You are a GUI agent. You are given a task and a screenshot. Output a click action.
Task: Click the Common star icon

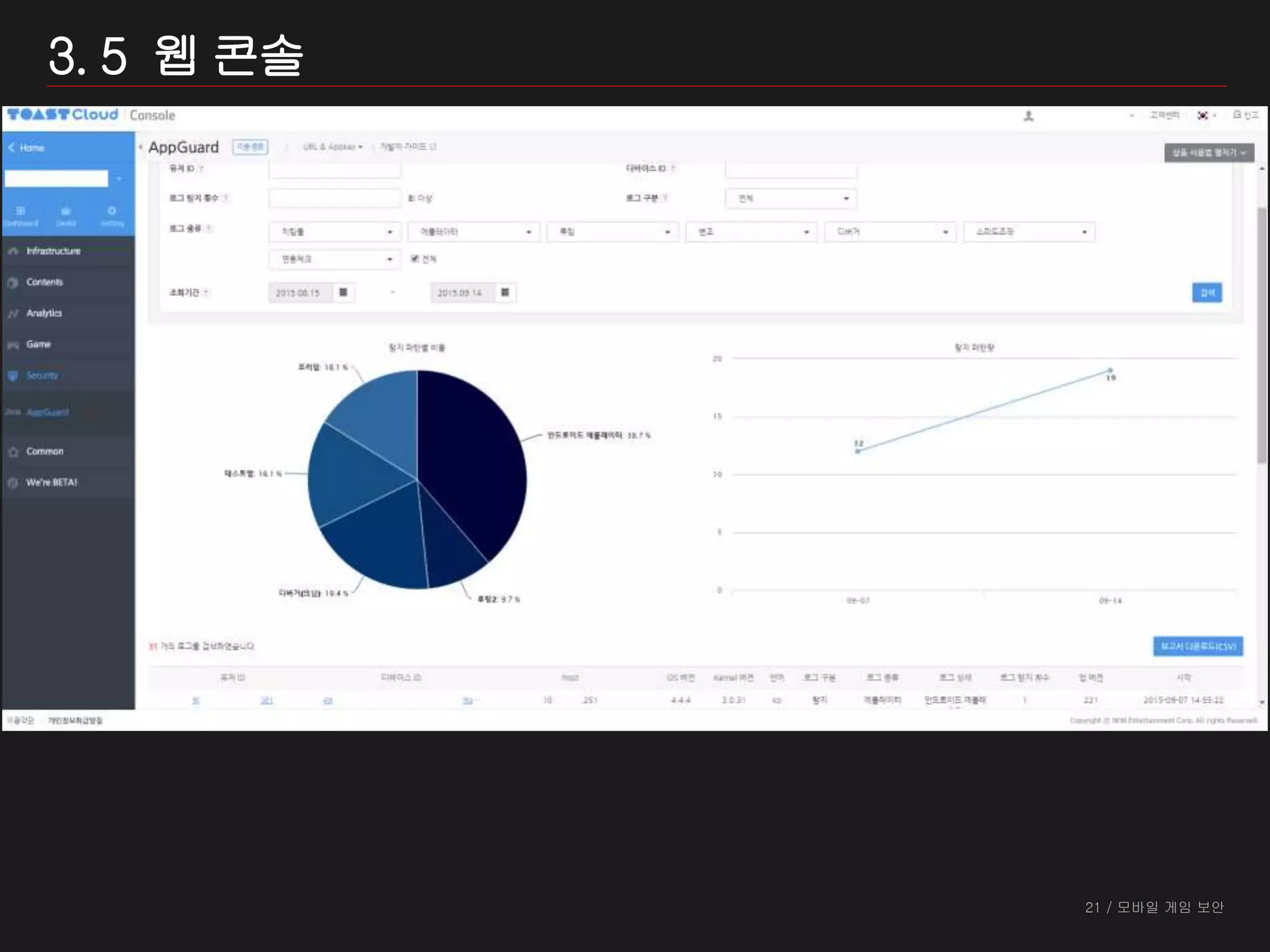click(13, 452)
